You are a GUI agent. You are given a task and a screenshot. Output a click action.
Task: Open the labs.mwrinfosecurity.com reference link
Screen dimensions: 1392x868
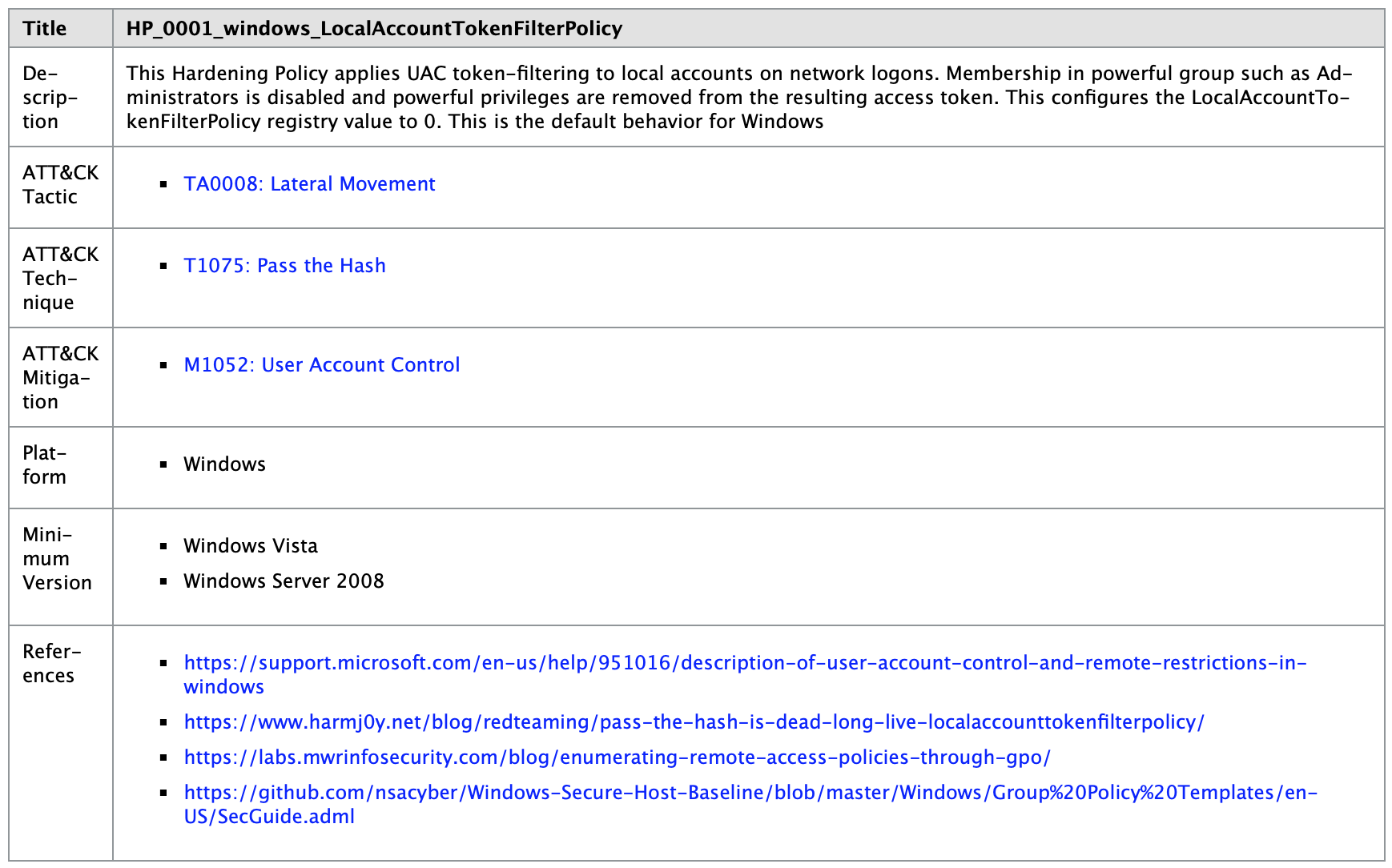[x=617, y=757]
